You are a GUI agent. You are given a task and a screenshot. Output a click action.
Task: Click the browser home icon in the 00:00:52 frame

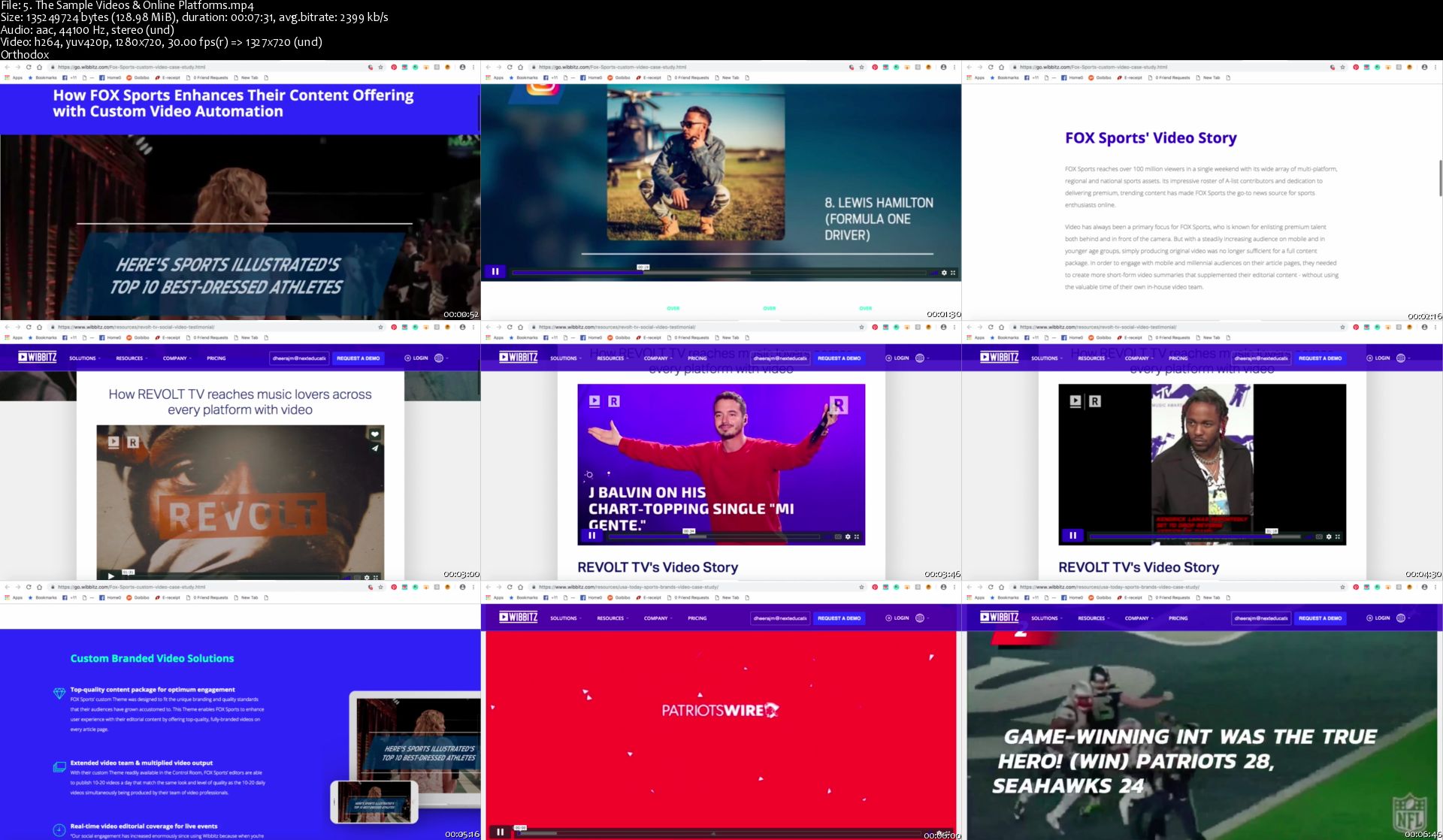[39, 67]
